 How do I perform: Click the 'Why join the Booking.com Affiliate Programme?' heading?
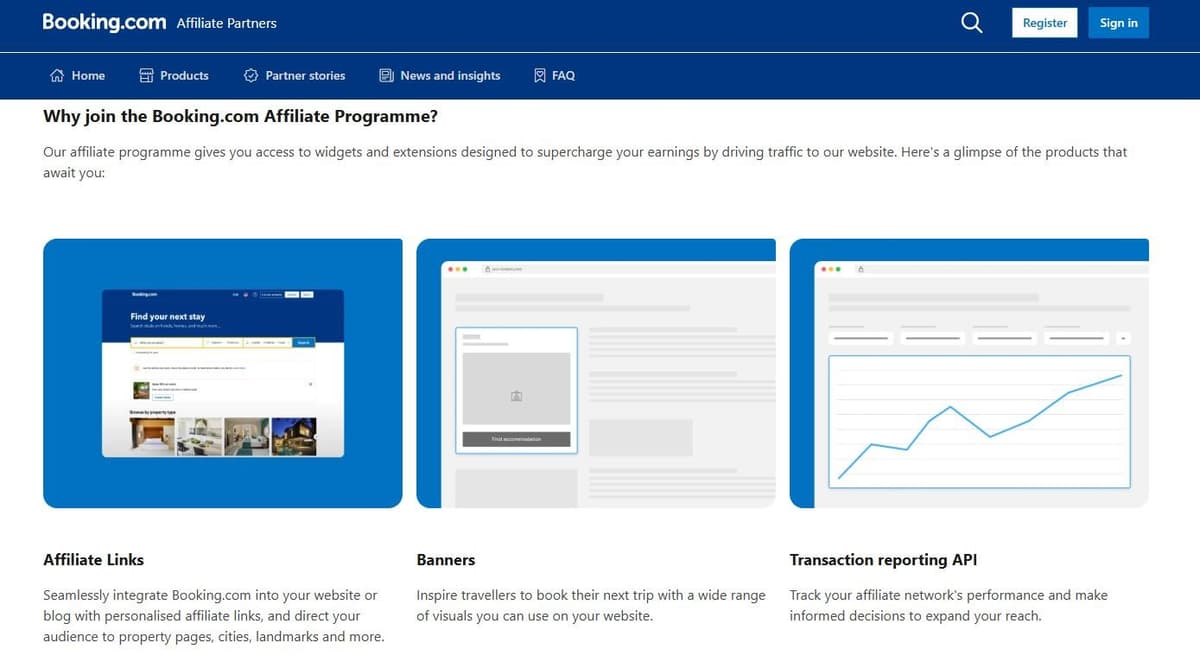241,116
